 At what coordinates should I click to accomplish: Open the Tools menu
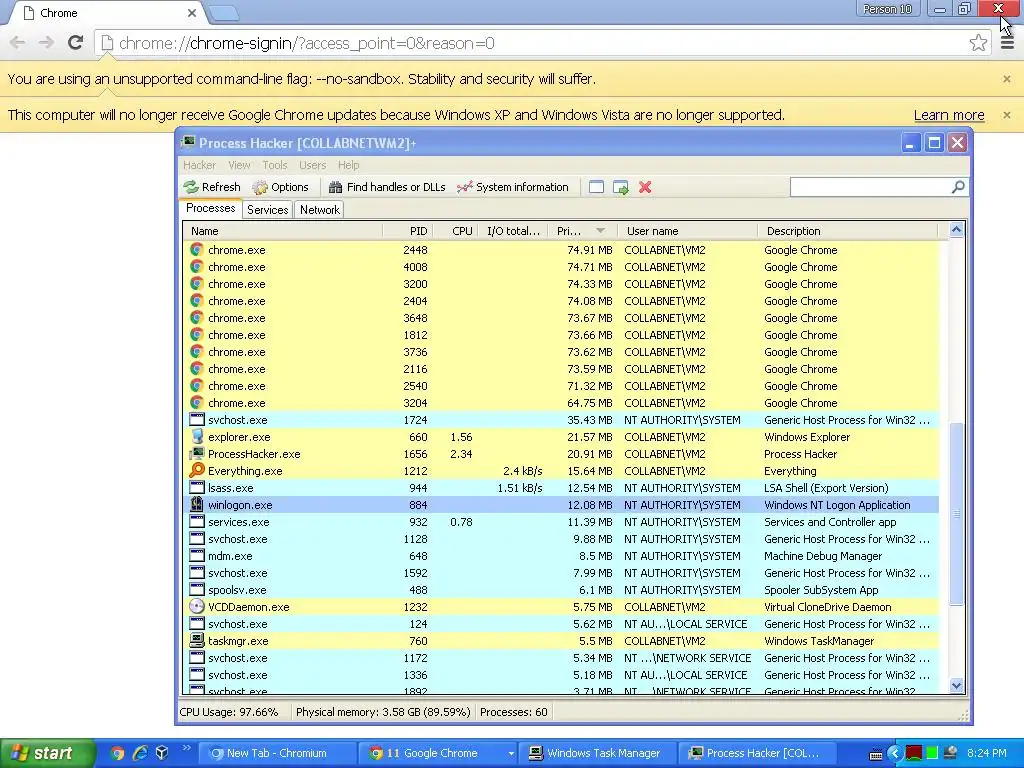[275, 165]
